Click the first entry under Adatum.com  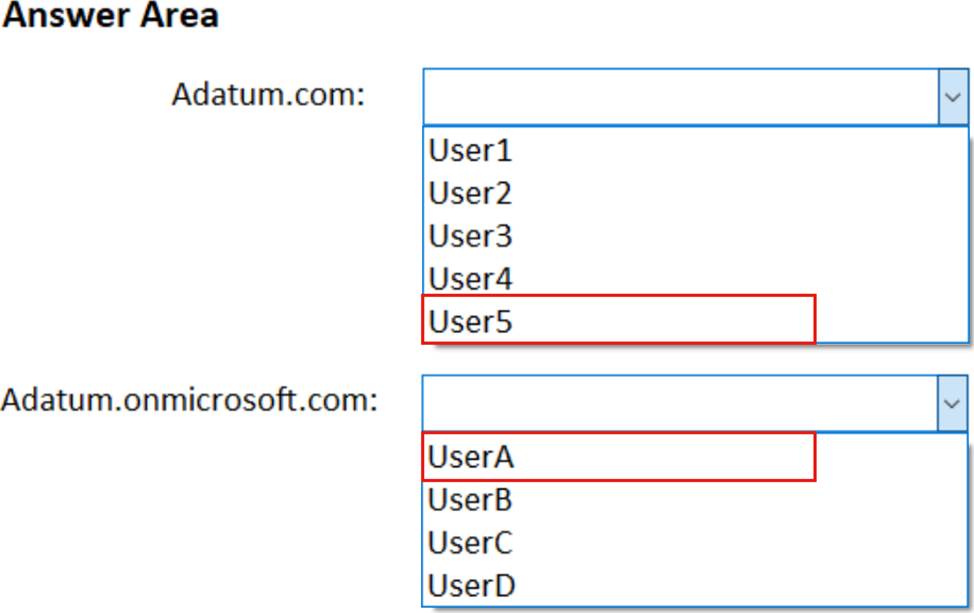[470, 151]
